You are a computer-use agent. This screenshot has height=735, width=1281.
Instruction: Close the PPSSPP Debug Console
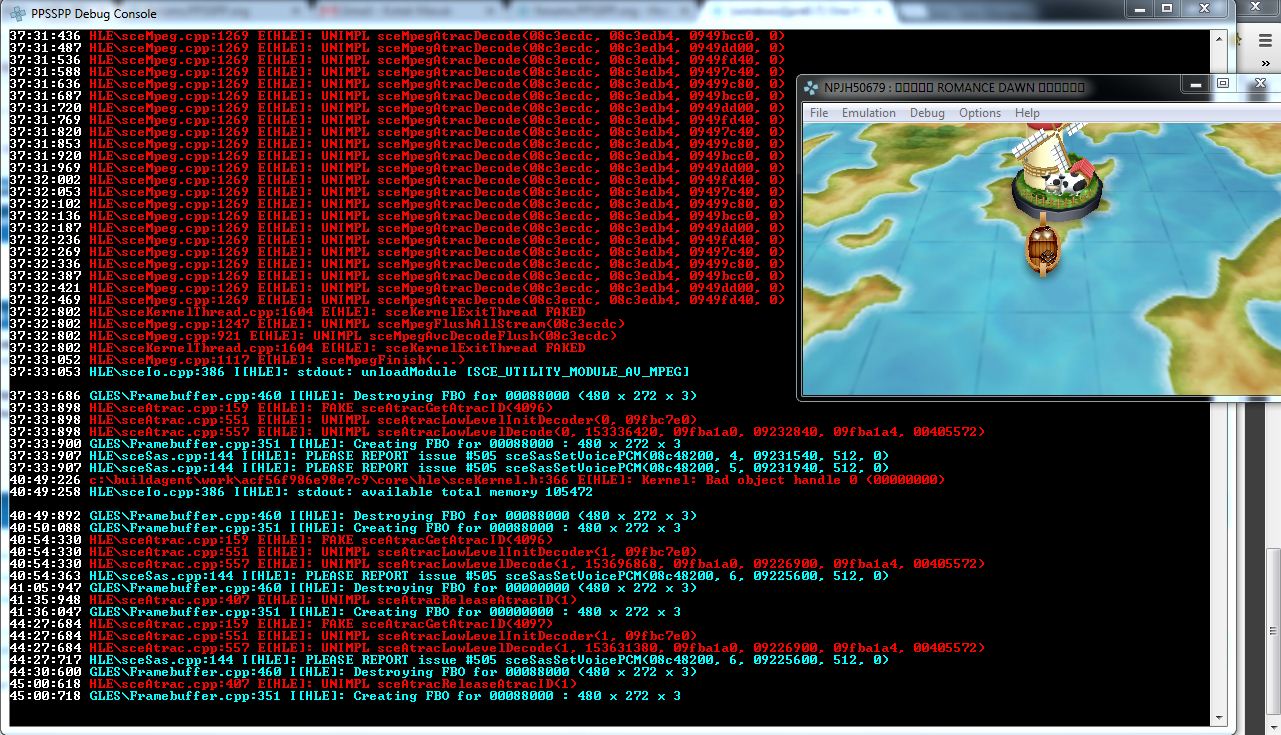click(1205, 8)
